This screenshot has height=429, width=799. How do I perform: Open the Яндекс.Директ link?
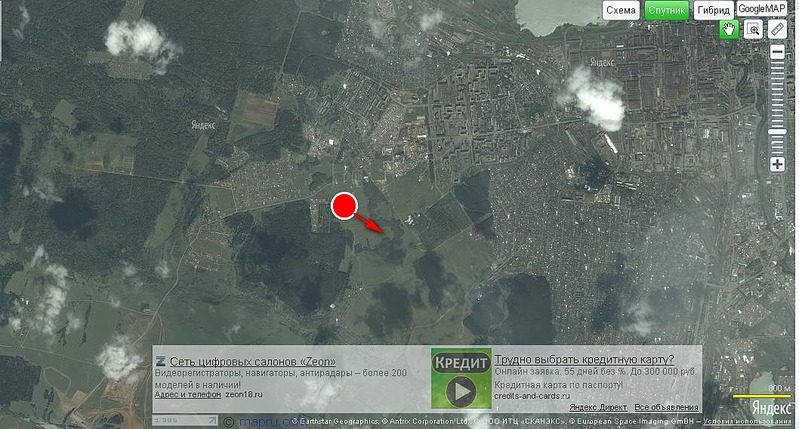coord(597,408)
